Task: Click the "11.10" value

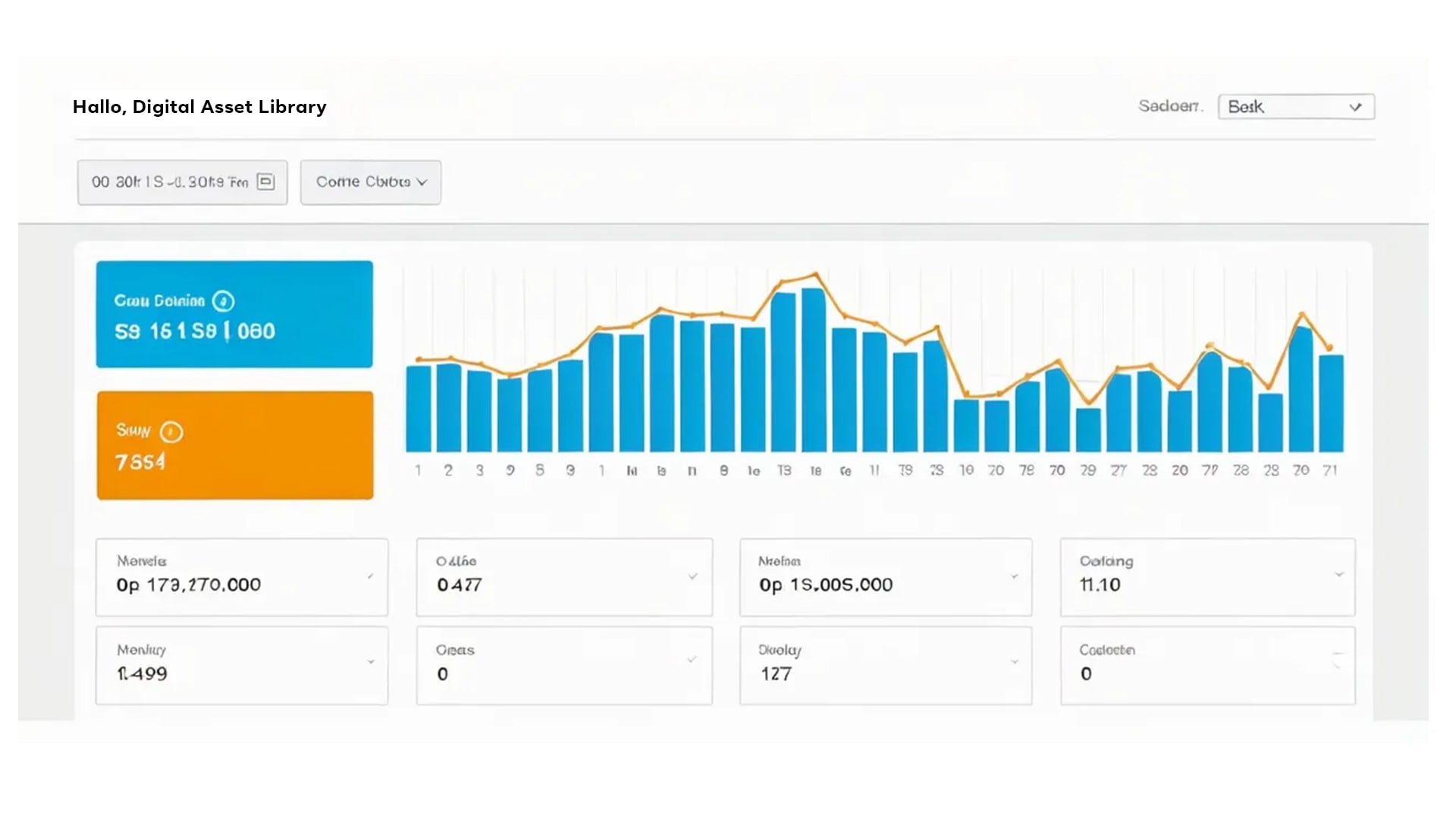Action: 1100,585
